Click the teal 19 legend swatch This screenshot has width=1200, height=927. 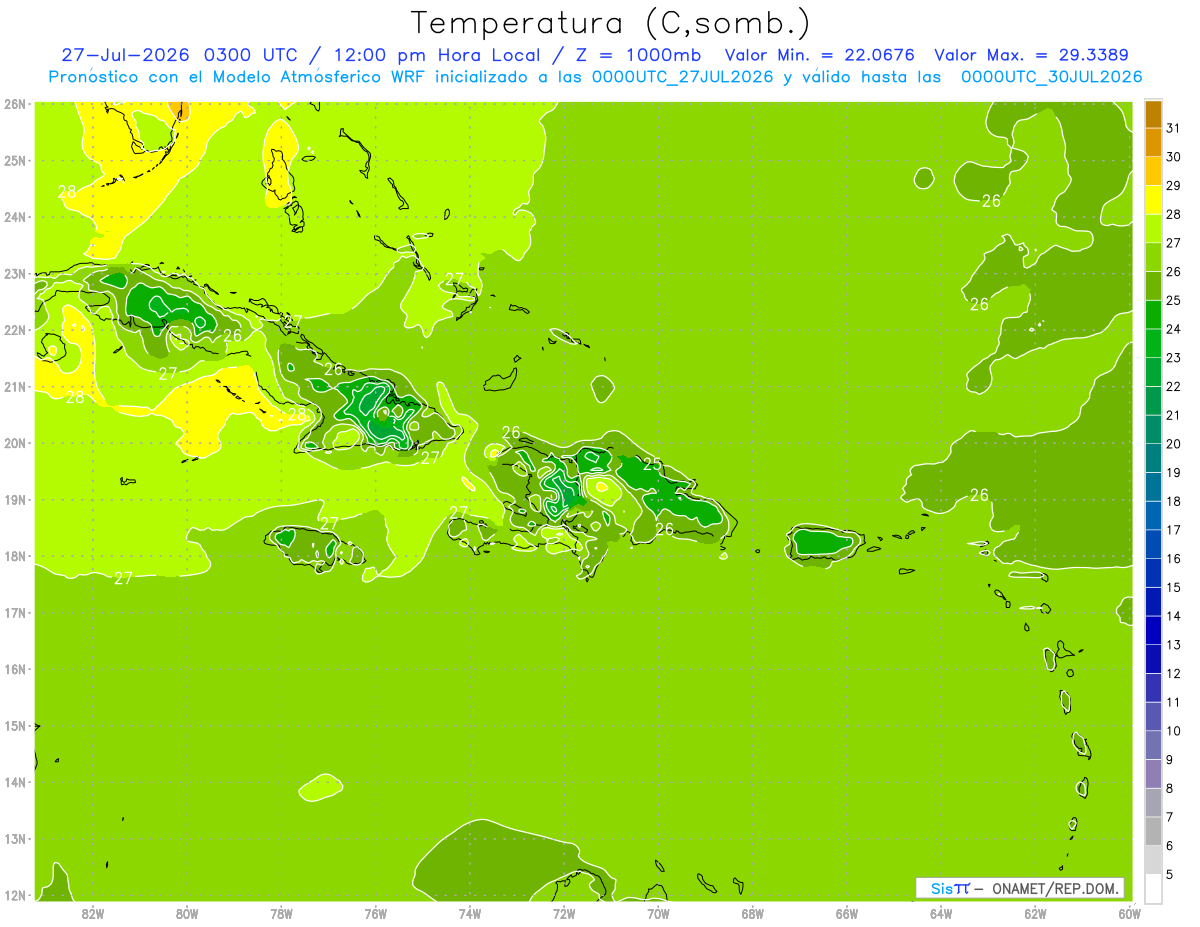click(x=1153, y=458)
